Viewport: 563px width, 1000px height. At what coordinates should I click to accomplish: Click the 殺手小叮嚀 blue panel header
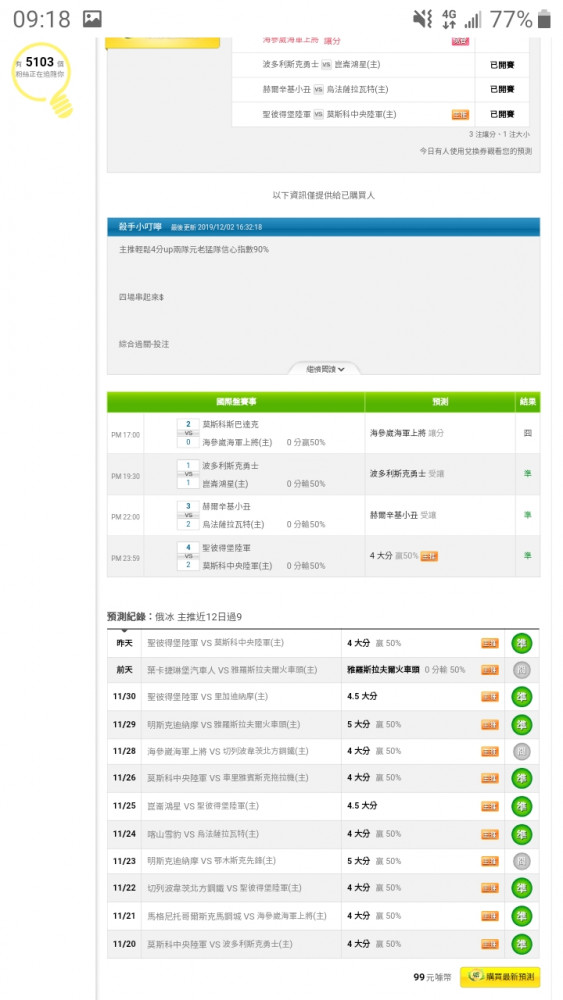(323, 226)
